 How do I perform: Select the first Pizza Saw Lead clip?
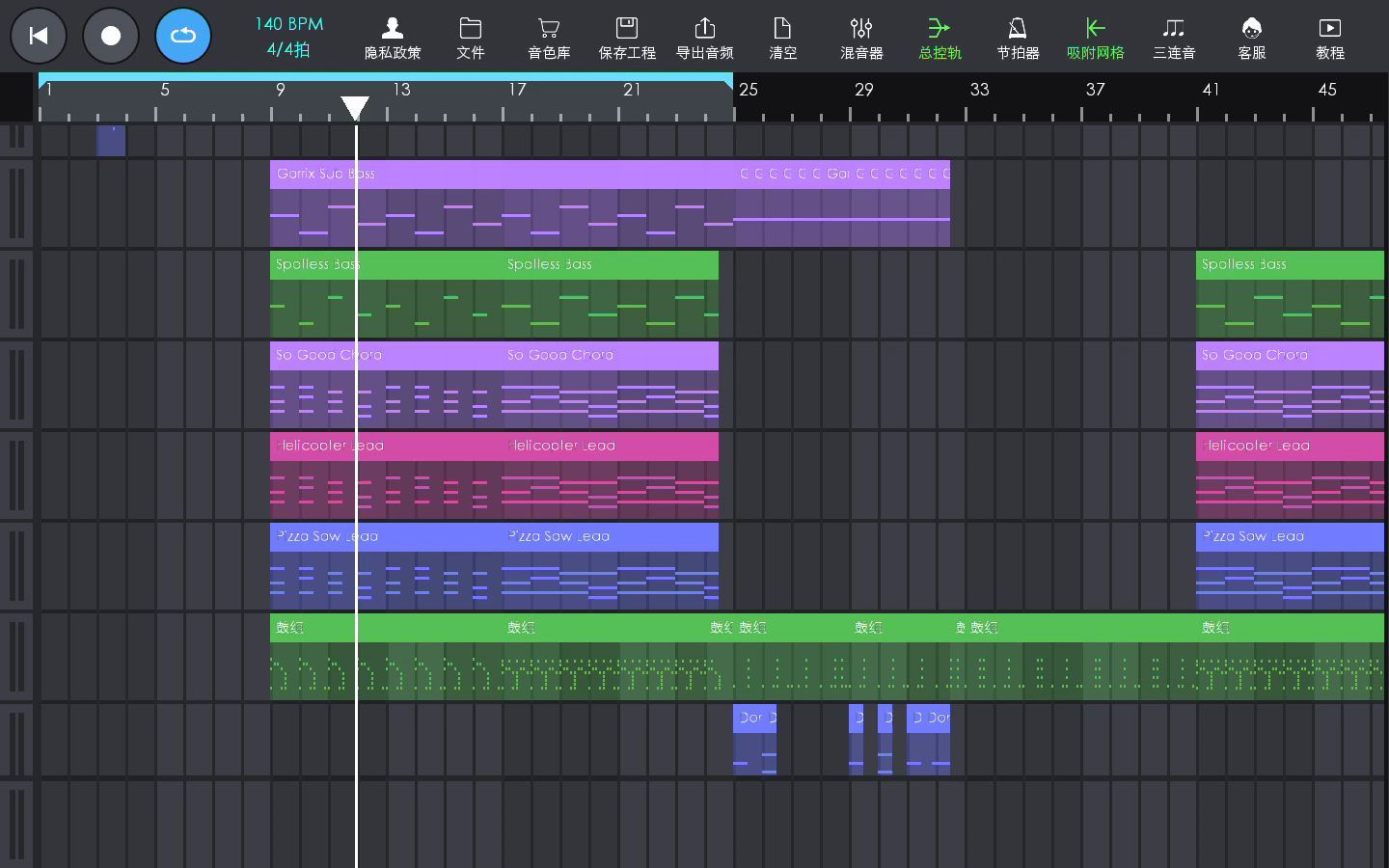click(x=386, y=566)
